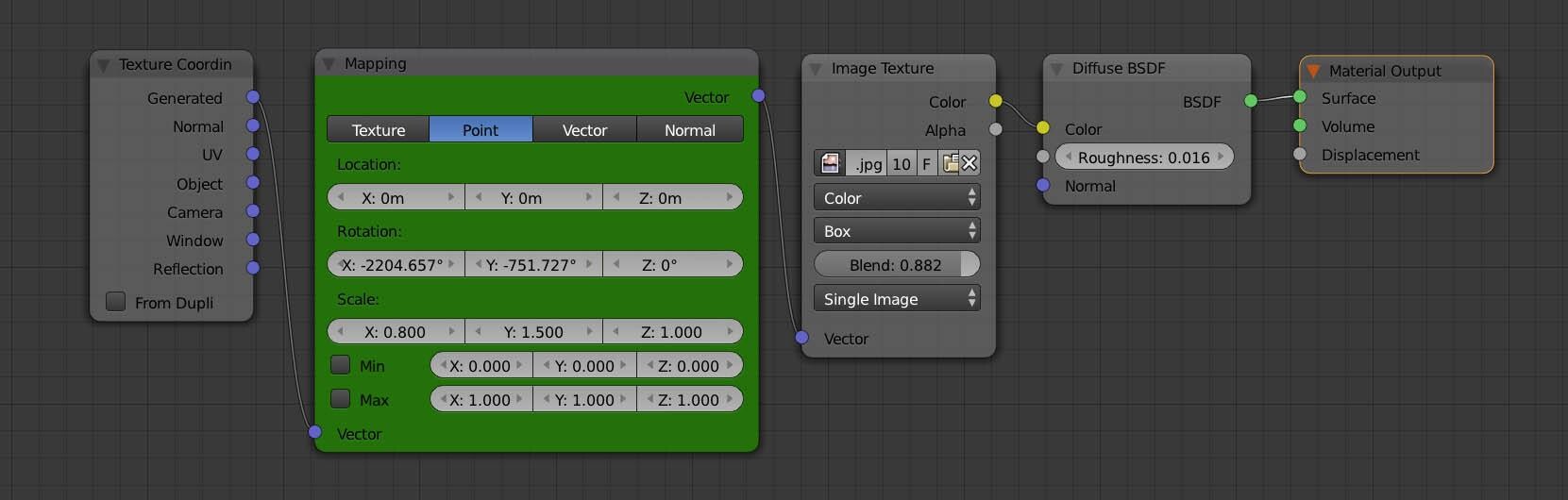The image size is (1568, 500).
Task: Click the Diffuse BSDF Normal input socket
Action: [x=1043, y=185]
